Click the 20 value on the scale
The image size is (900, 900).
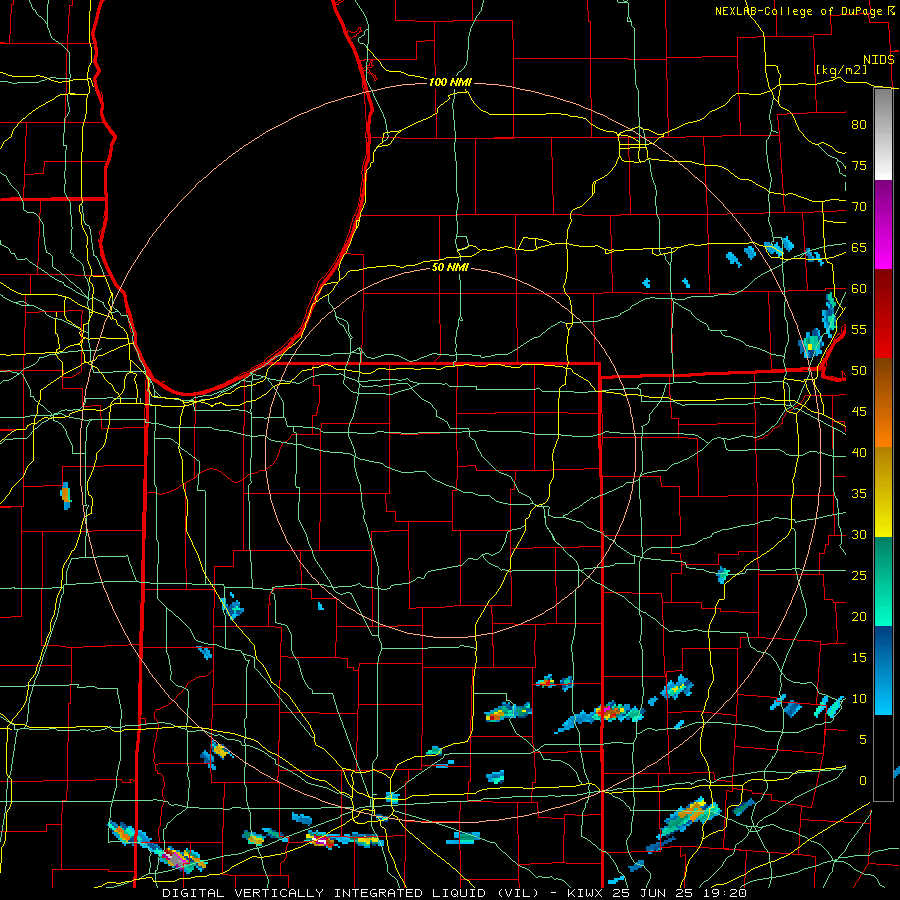[859, 617]
